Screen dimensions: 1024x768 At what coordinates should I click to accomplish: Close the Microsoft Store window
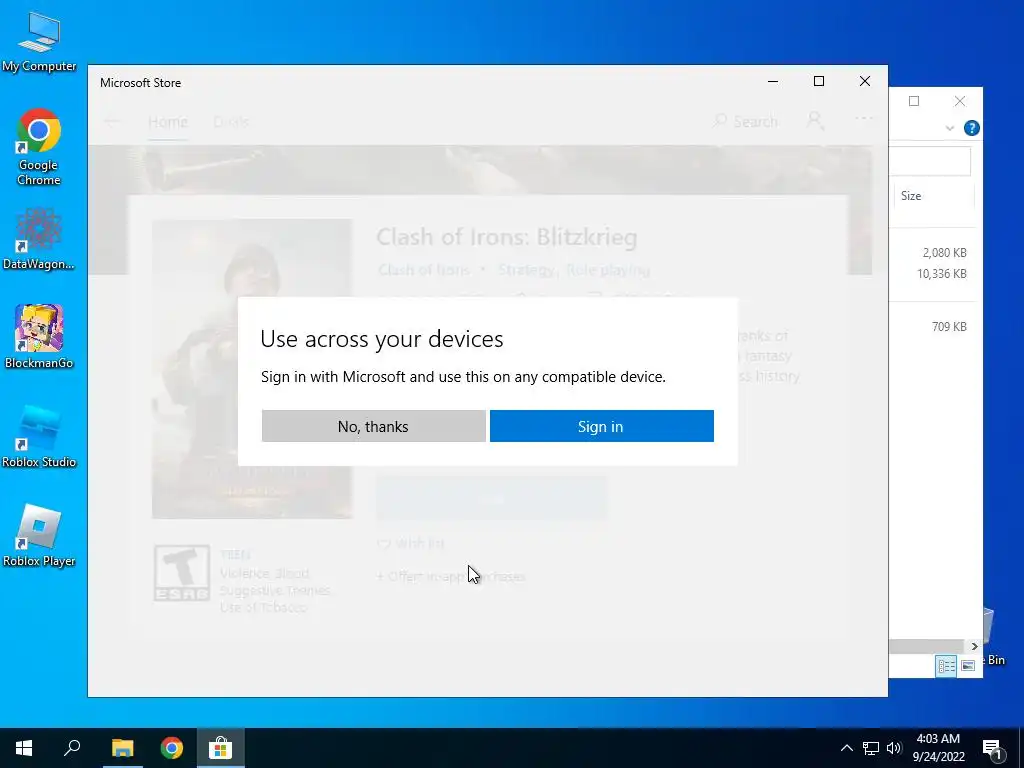pos(865,82)
